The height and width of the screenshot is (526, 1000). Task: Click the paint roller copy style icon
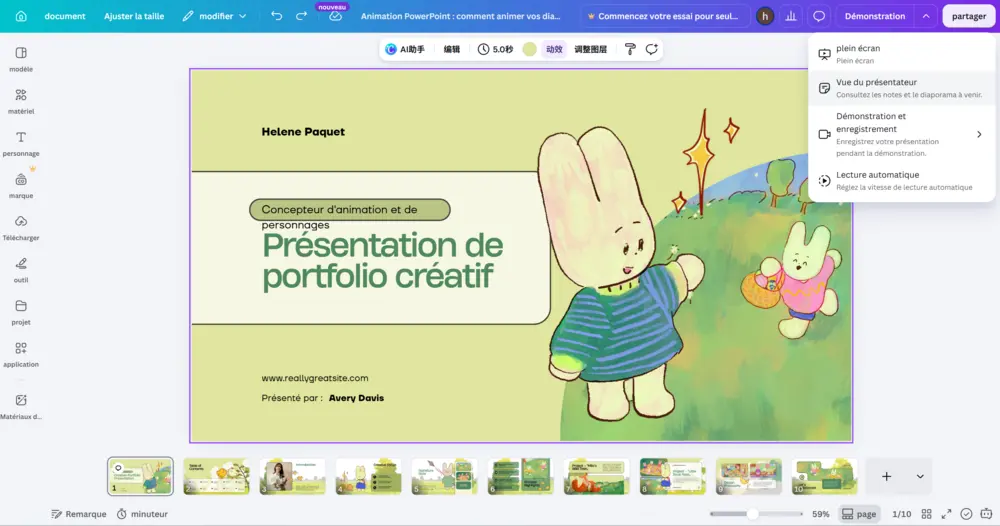pyautogui.click(x=630, y=49)
